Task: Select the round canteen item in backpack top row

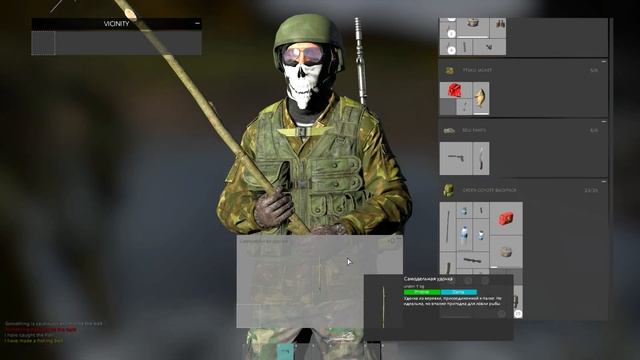Action: pos(464,211)
